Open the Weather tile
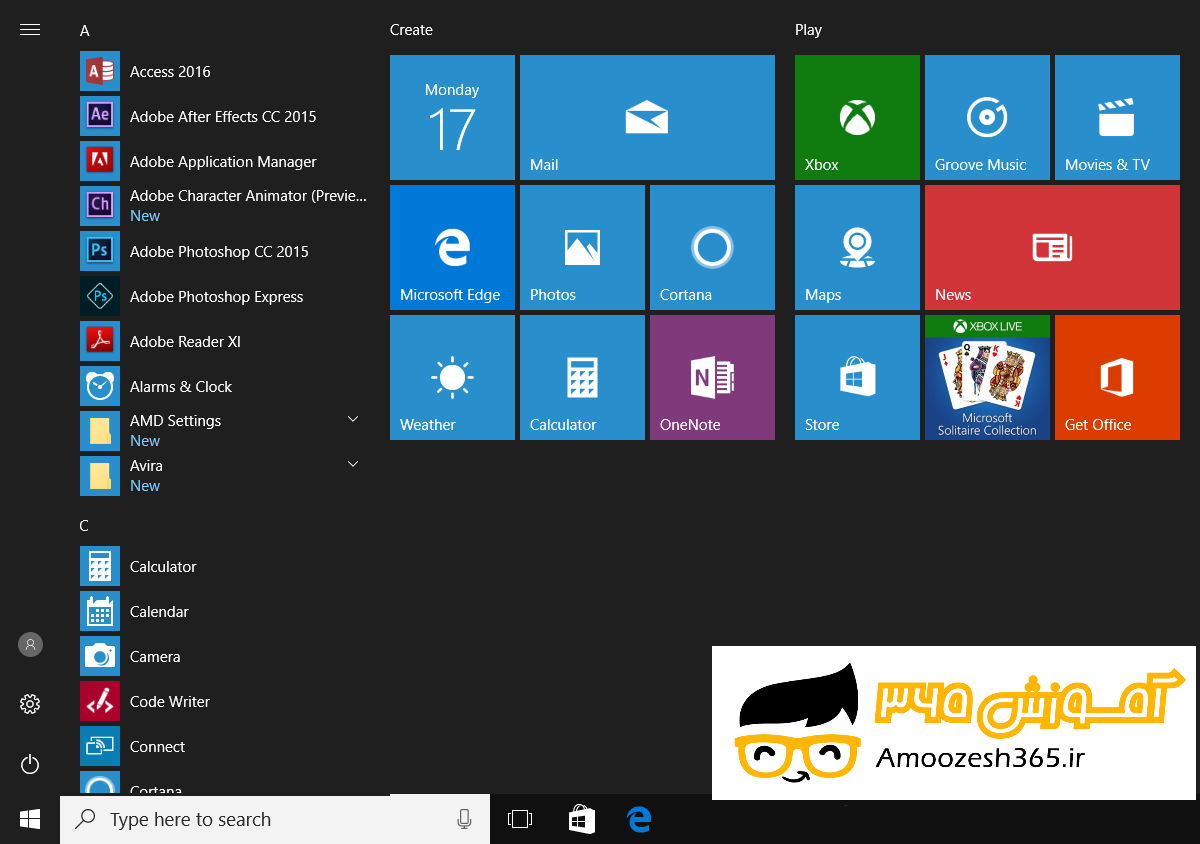This screenshot has width=1200, height=844. pyautogui.click(x=452, y=377)
